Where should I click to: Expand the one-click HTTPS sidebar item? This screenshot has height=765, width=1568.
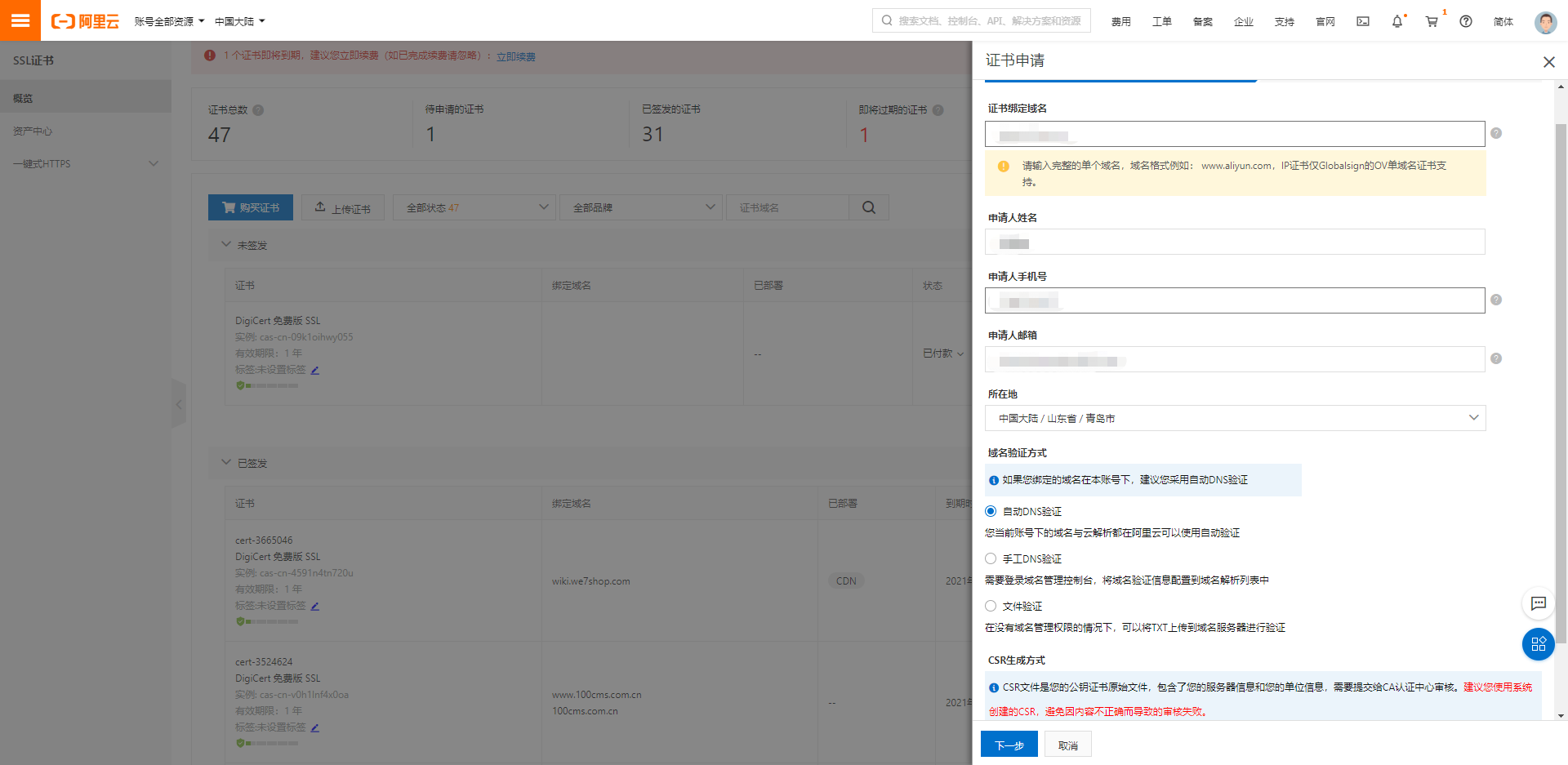coord(86,163)
